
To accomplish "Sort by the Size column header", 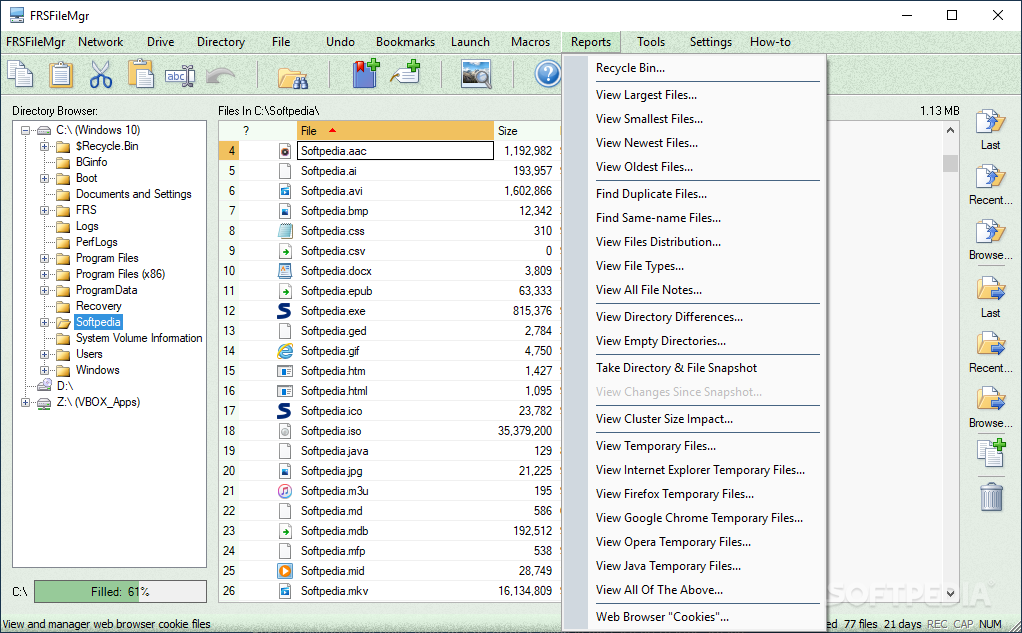I will (527, 130).
